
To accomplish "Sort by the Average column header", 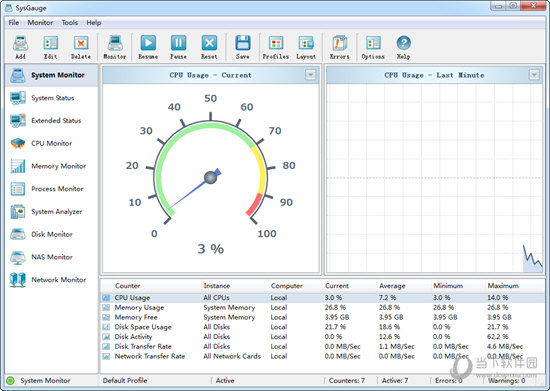I will tap(392, 286).
